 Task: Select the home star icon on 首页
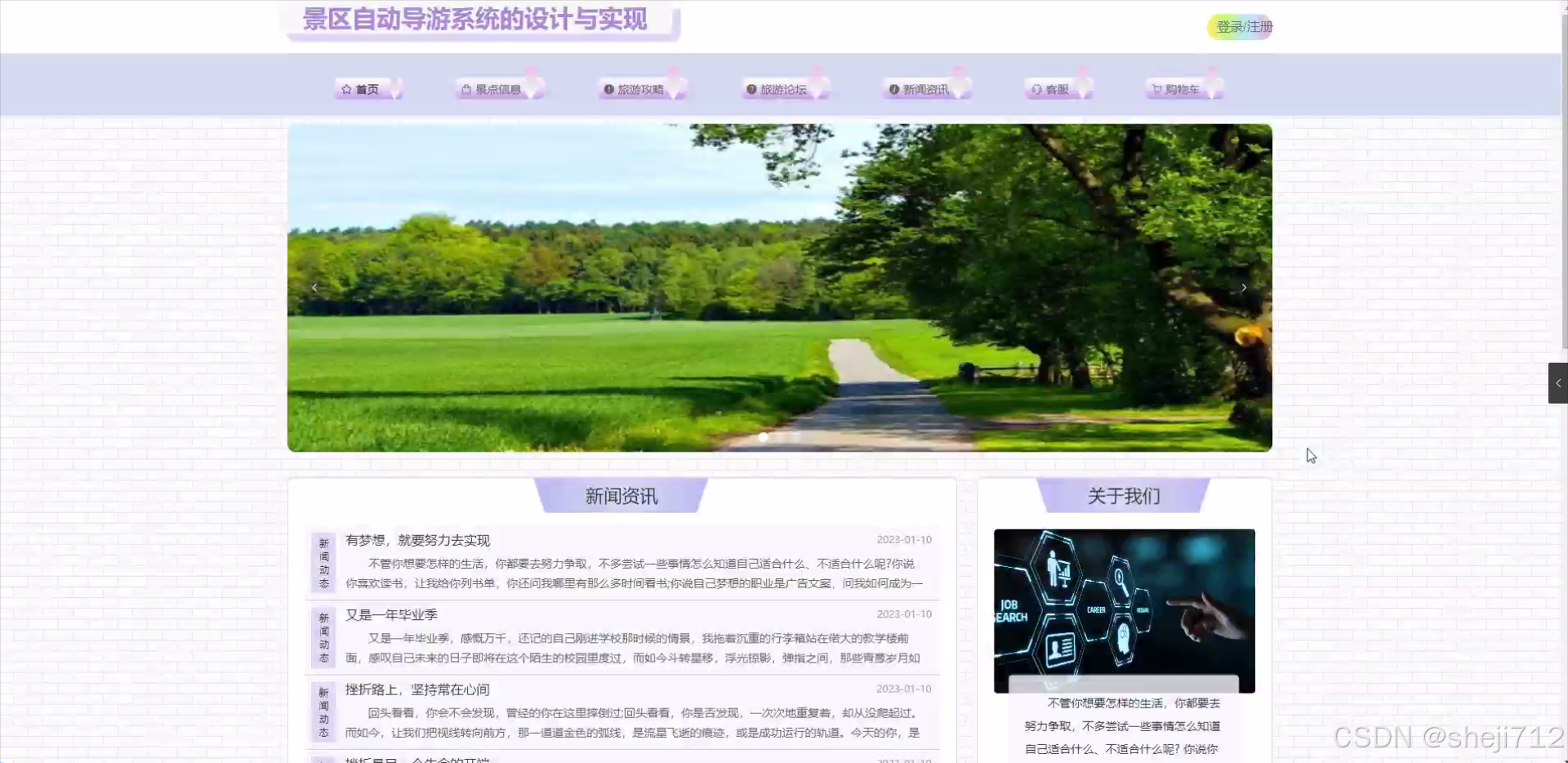[345, 88]
